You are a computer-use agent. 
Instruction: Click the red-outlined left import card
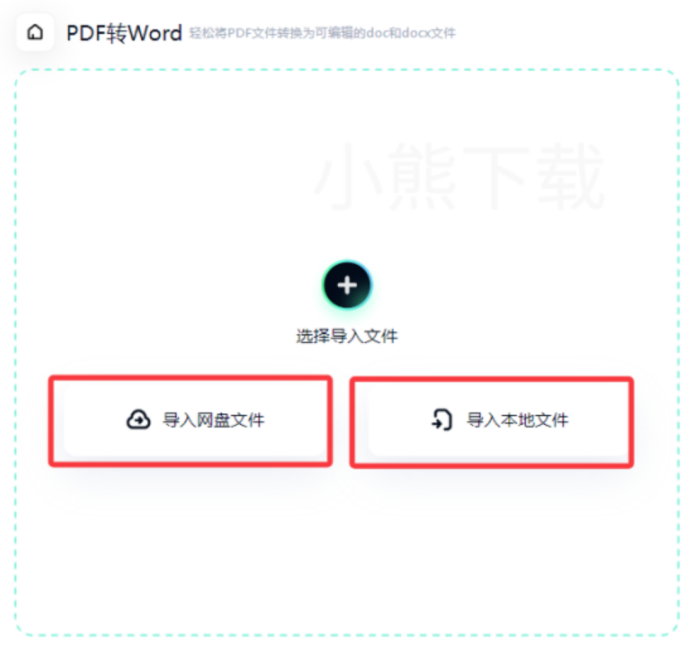click(x=191, y=421)
